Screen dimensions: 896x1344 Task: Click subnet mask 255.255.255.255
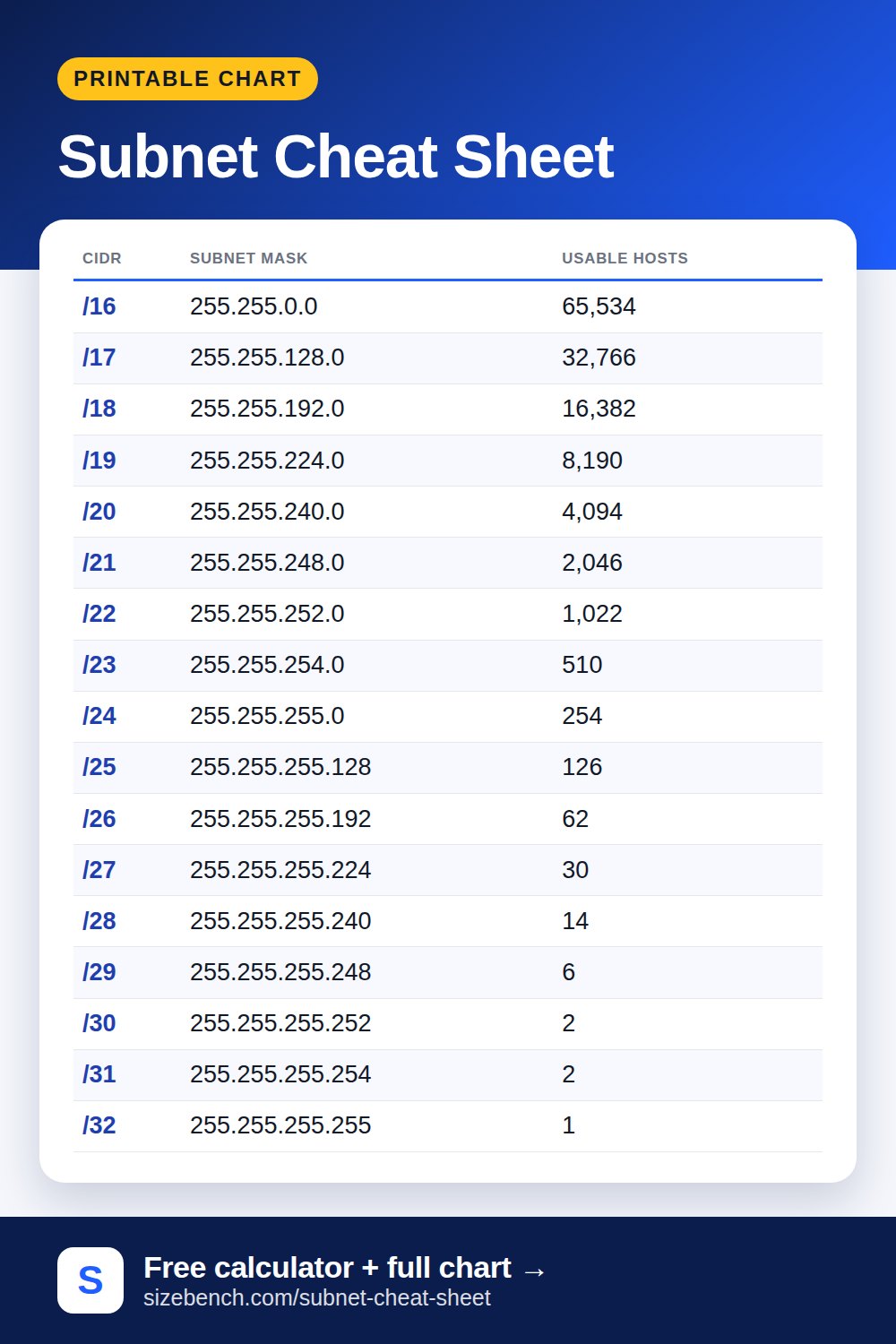[280, 1125]
